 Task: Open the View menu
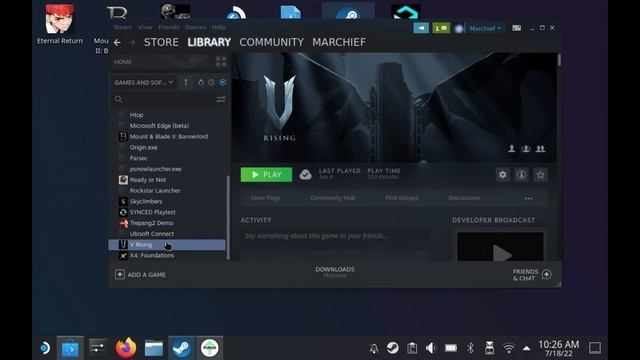(145, 27)
